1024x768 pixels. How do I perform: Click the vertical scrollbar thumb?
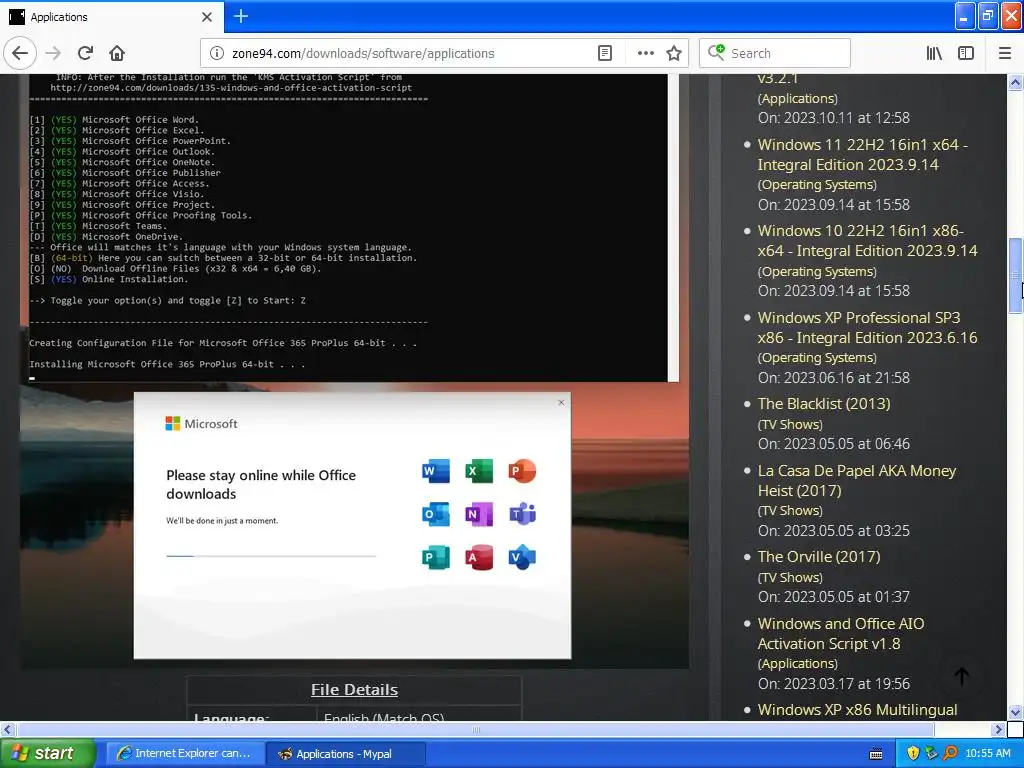point(1015,275)
